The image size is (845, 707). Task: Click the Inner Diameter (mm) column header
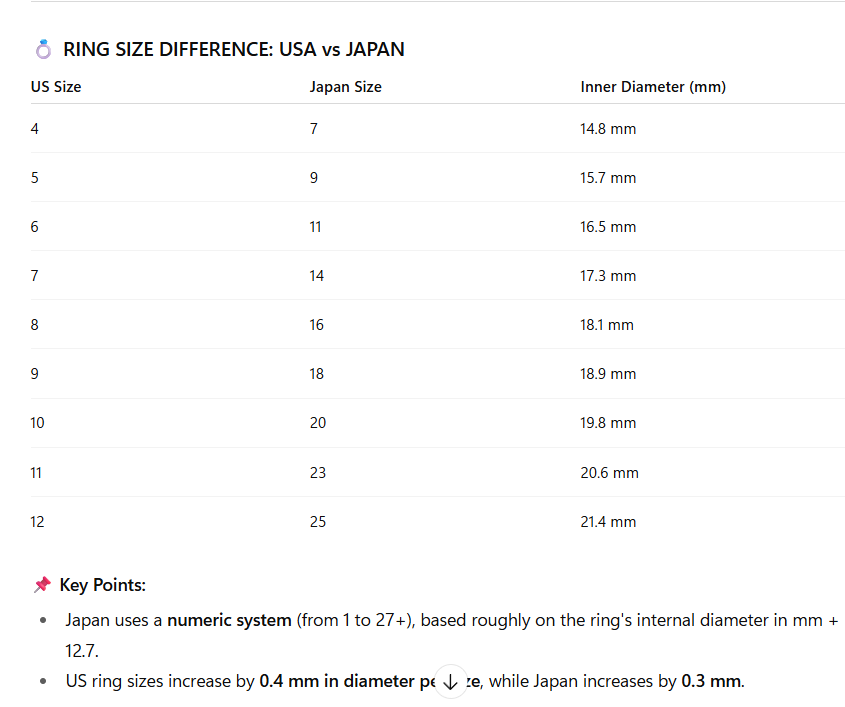[653, 87]
